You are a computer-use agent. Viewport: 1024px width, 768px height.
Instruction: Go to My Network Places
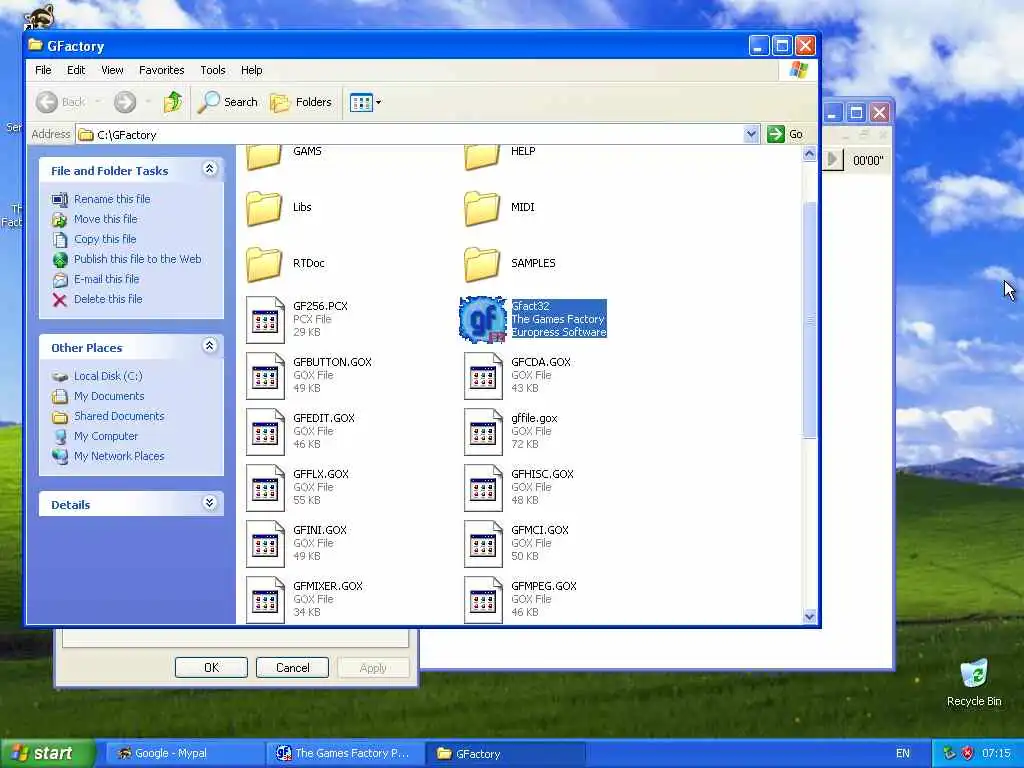coord(119,456)
